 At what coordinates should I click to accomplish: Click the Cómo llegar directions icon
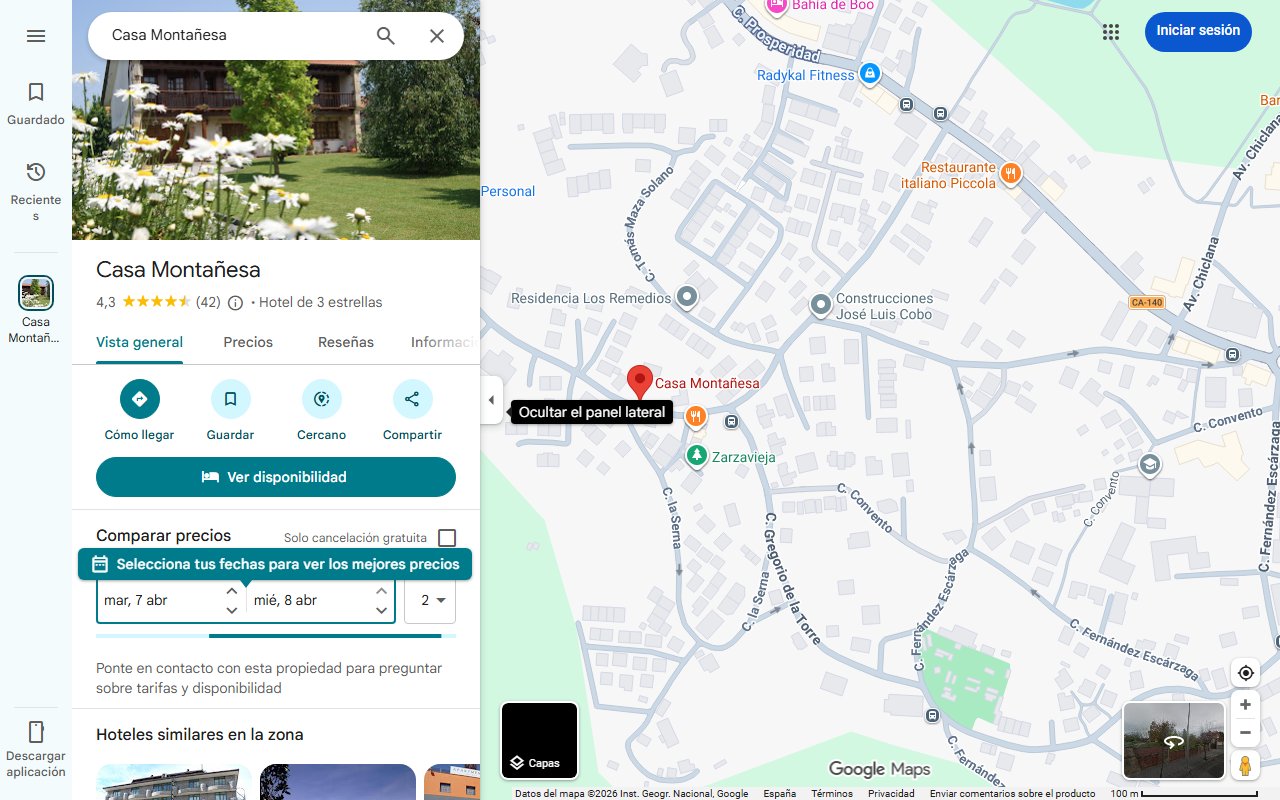click(x=140, y=399)
